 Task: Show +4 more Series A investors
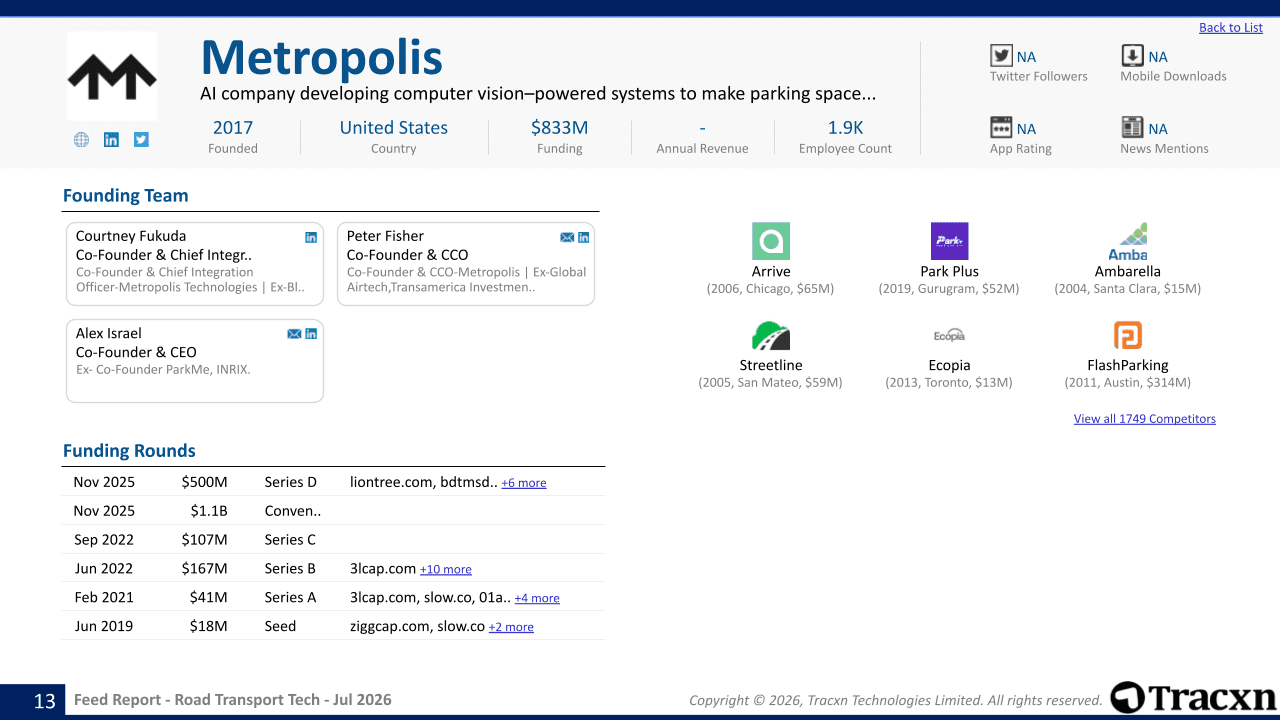pyautogui.click(x=537, y=598)
